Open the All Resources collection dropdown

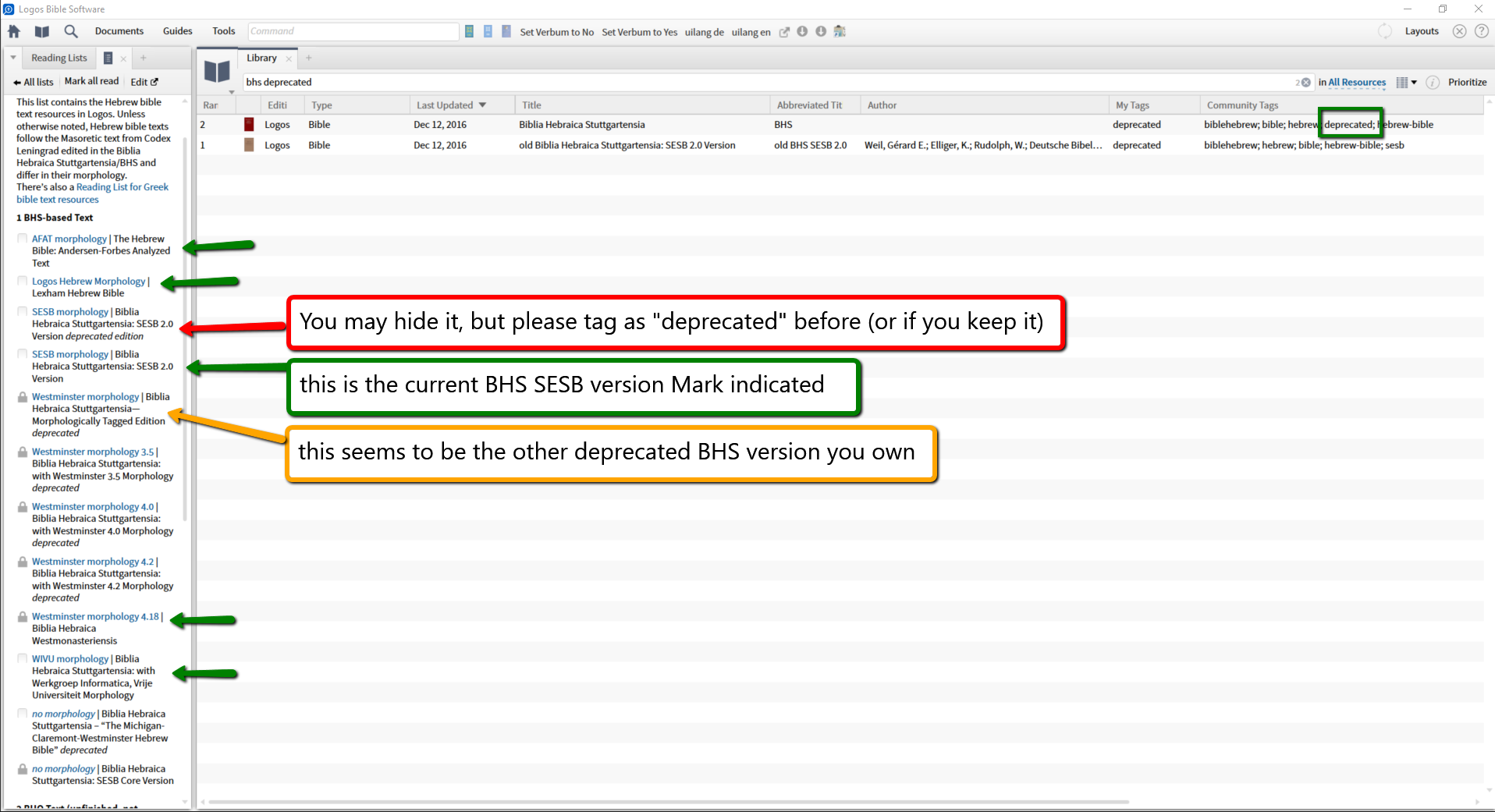1357,82
